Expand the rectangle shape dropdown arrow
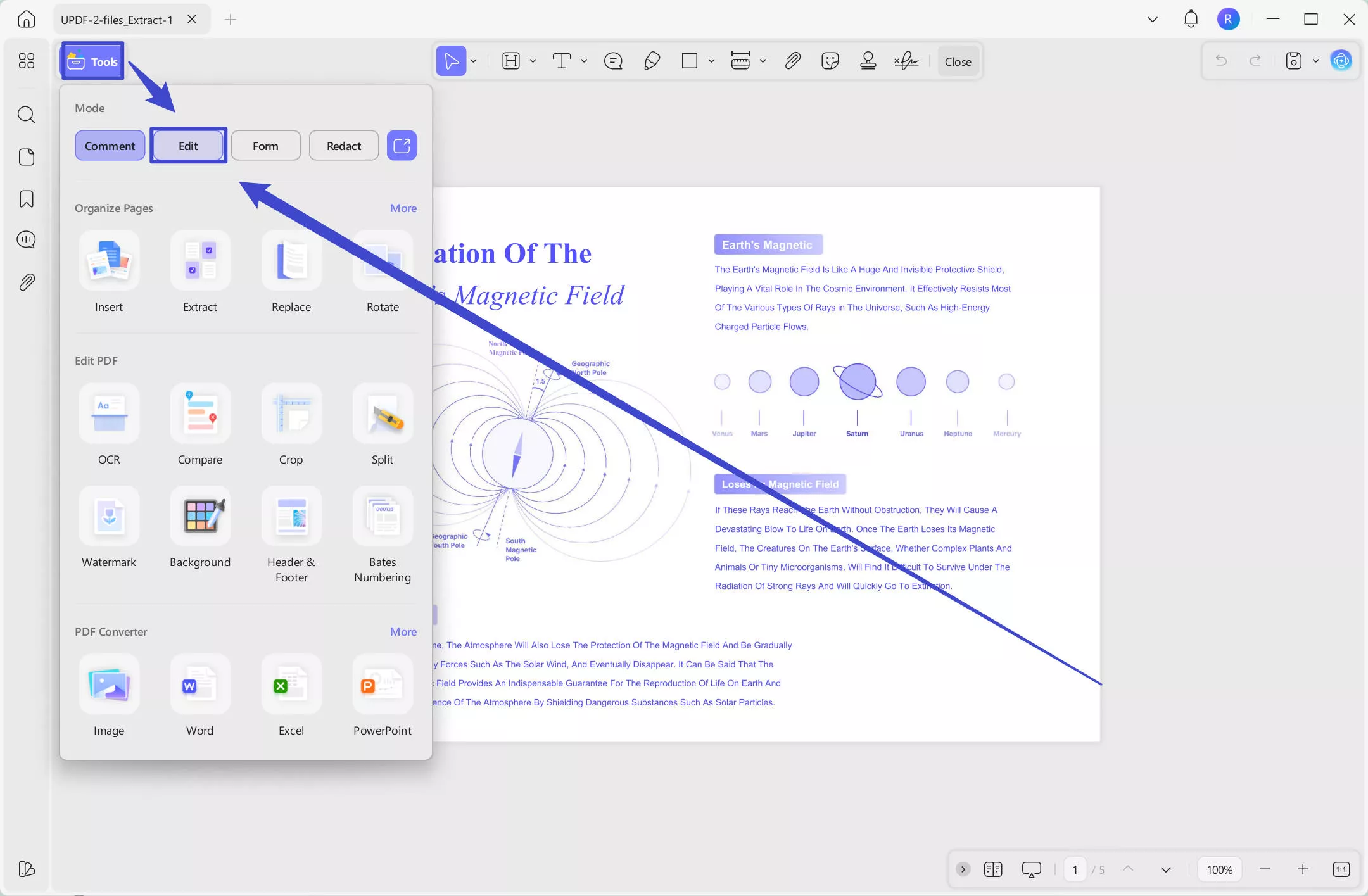 [711, 61]
